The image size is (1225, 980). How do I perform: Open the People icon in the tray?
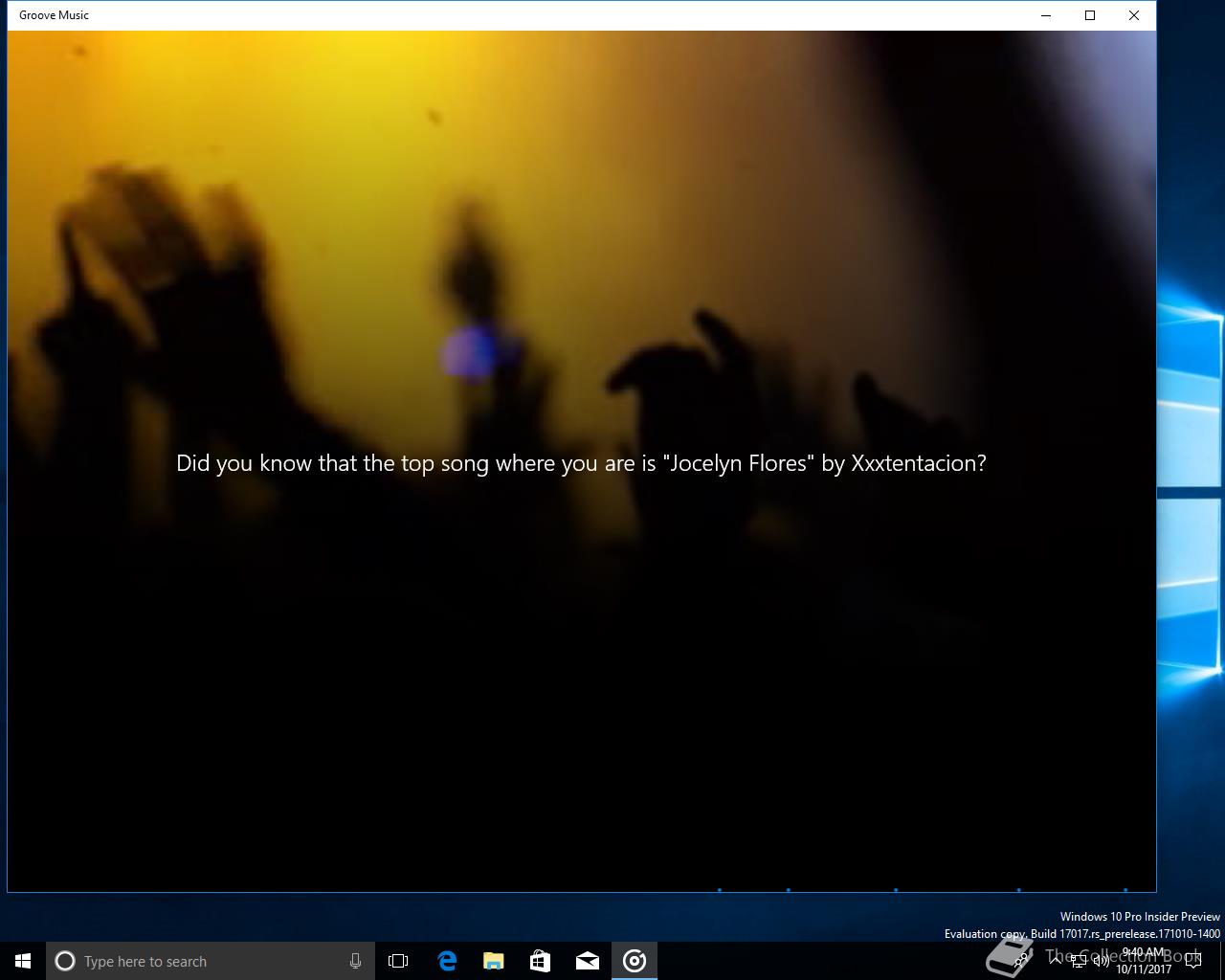click(x=1020, y=961)
